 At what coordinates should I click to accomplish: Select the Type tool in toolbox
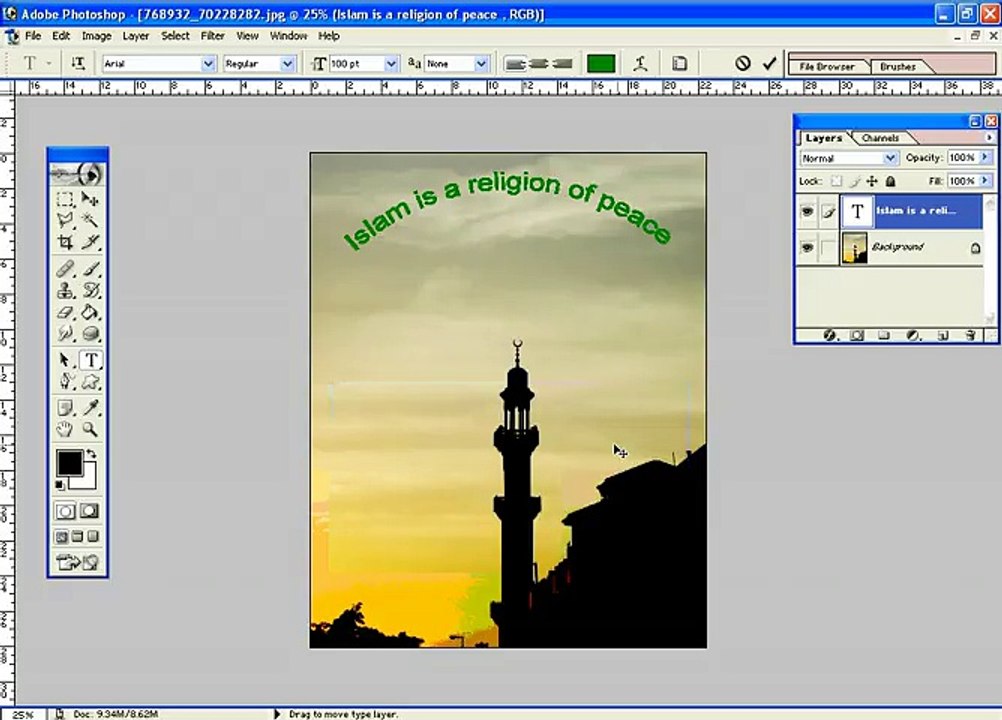(90, 360)
